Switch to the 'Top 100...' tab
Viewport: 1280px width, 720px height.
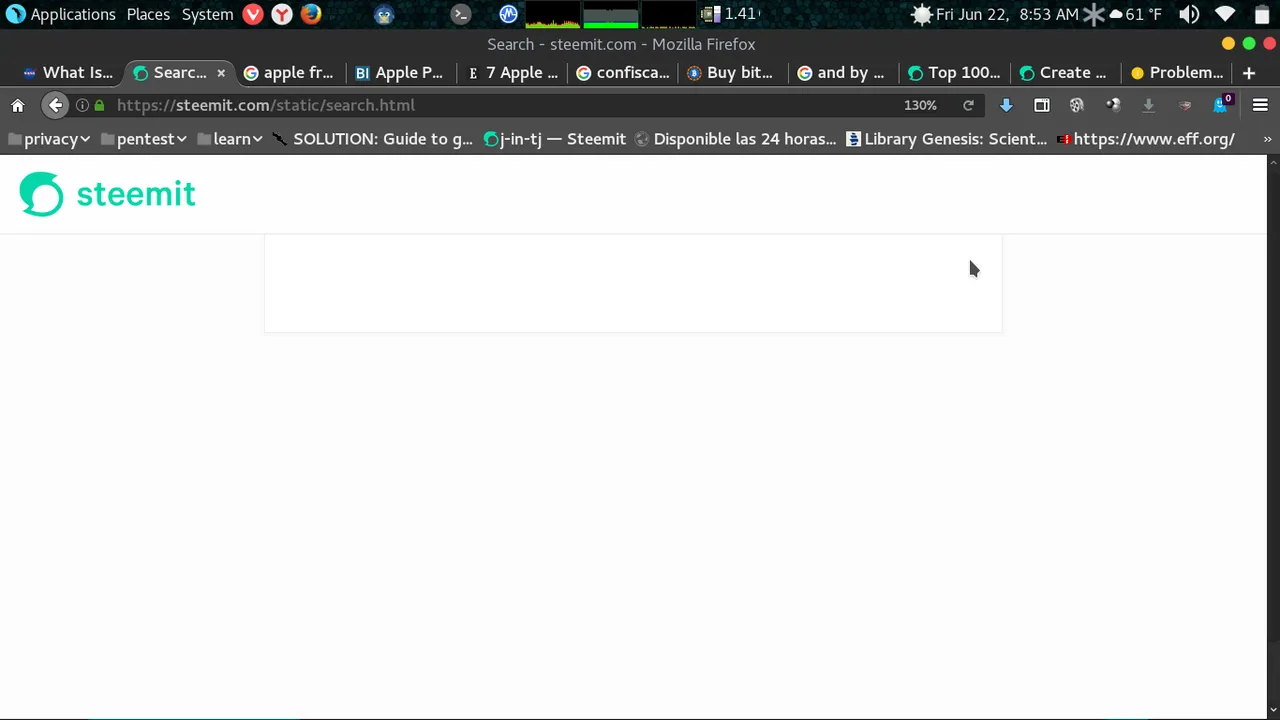pos(954,73)
